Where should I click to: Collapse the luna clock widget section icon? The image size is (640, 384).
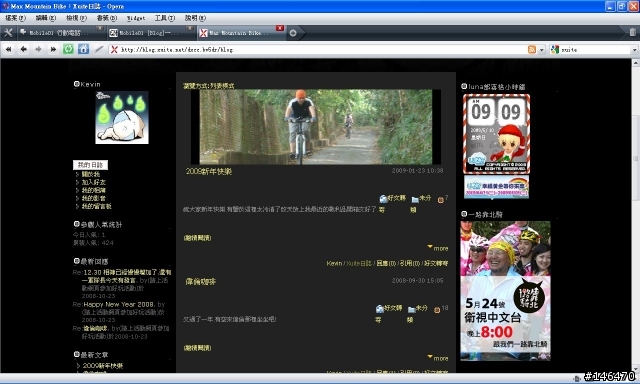464,86
